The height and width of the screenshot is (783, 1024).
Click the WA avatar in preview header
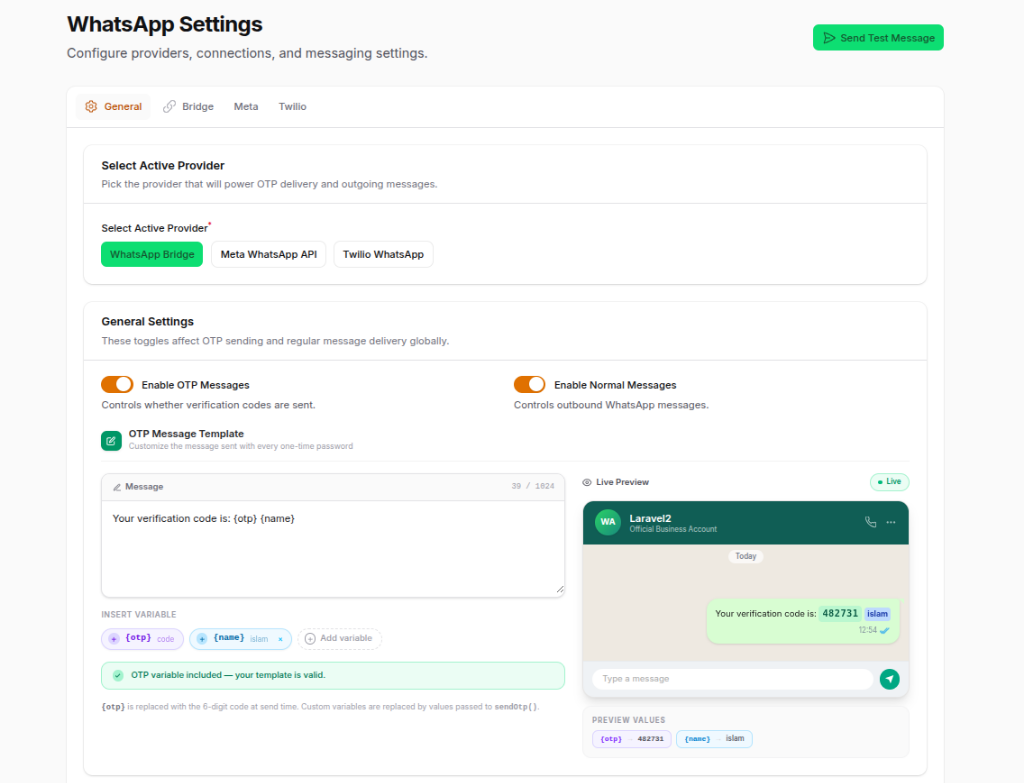[x=607, y=522]
